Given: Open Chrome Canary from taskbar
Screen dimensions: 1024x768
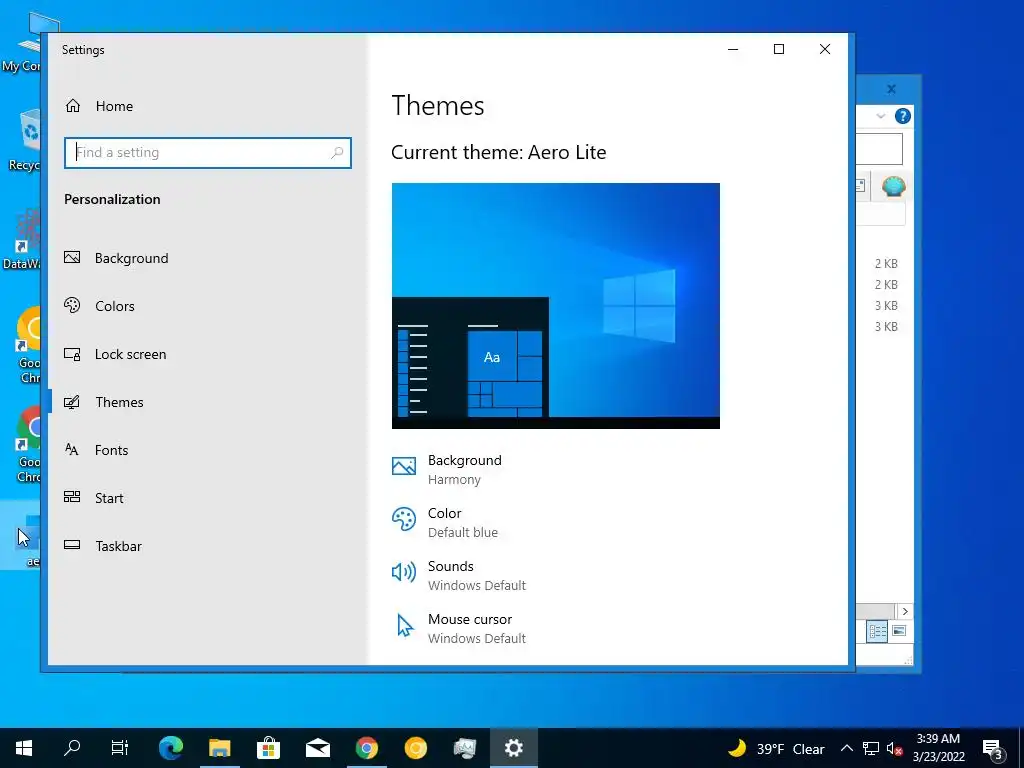Looking at the screenshot, I should point(415,748).
